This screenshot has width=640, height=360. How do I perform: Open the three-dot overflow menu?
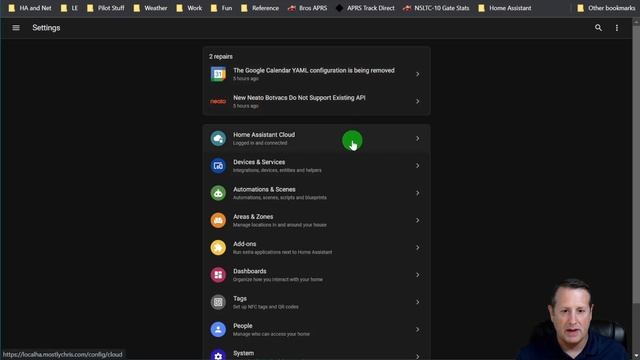[x=617, y=28]
